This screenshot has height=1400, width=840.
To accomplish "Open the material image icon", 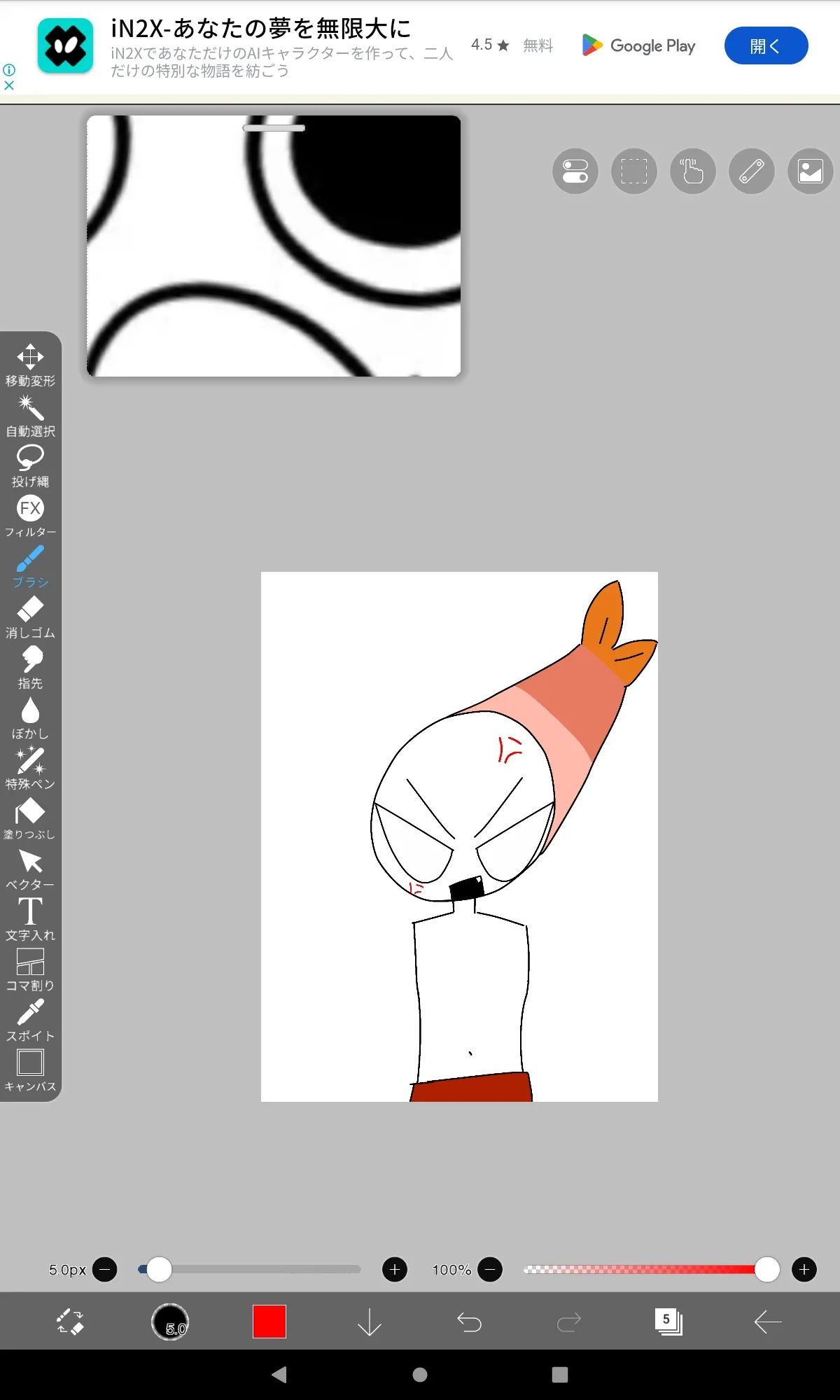I will point(811,171).
